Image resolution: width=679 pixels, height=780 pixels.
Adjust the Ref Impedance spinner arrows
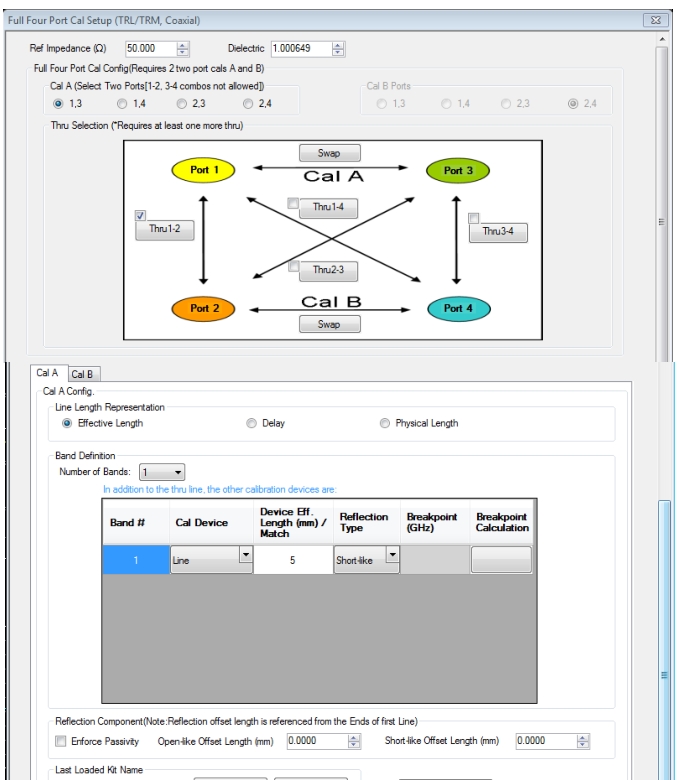point(183,49)
